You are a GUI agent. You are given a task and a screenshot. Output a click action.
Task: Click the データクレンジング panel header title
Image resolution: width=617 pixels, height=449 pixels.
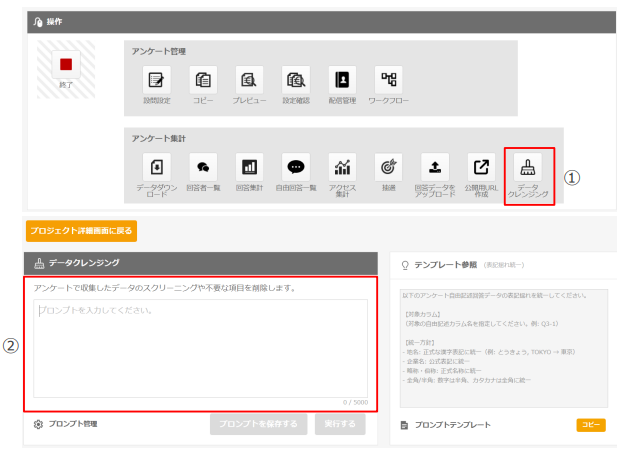click(x=84, y=263)
